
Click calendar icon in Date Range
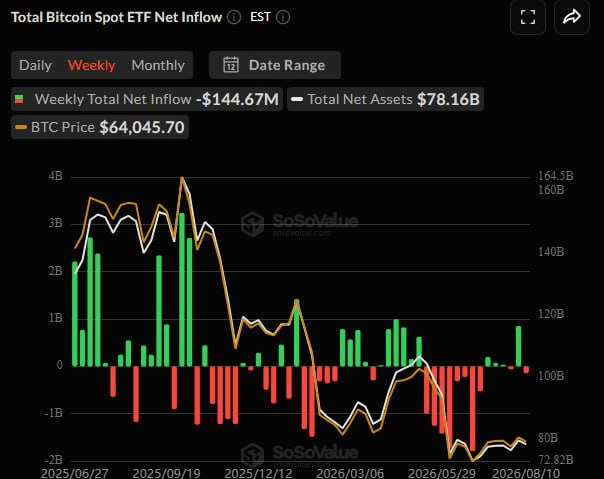click(231, 65)
